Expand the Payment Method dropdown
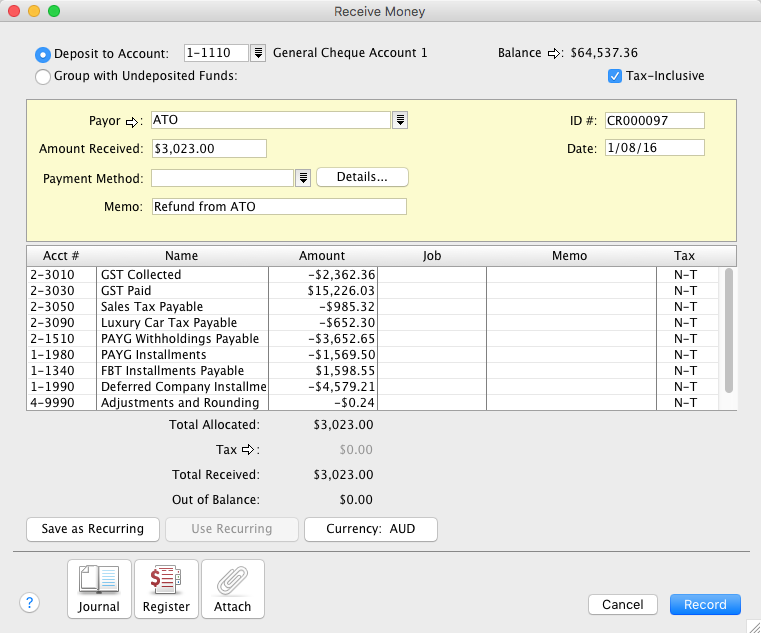The image size is (761, 633). (302, 178)
